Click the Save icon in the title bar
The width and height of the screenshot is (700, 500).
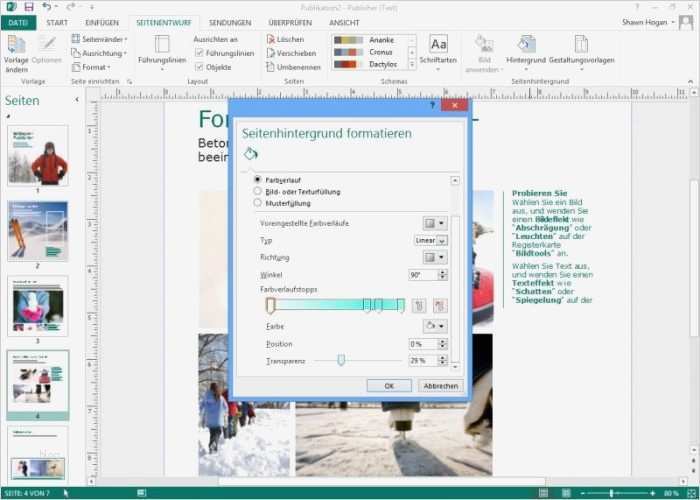[29, 7]
